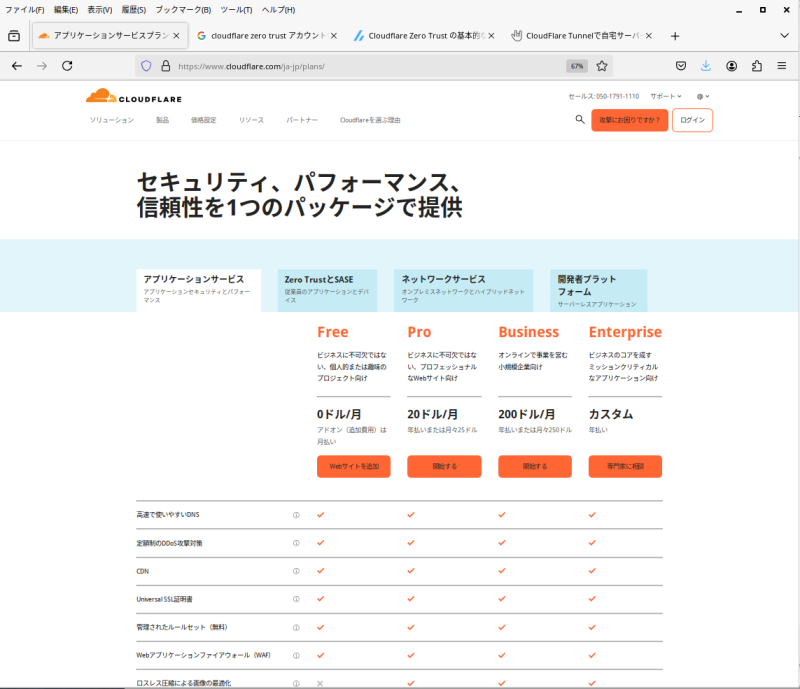
Task: Click 専門家に相談 under Enterprise plan
Action: 625,466
